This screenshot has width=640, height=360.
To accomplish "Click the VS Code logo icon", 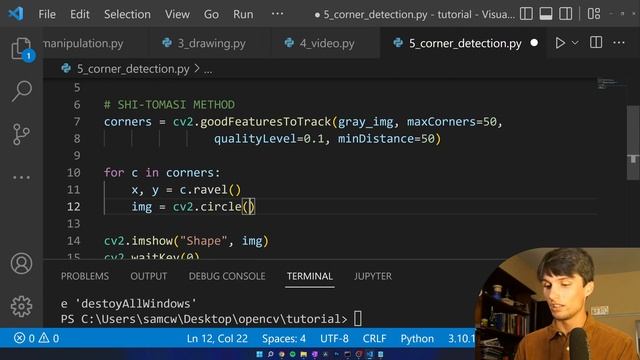I will click(x=16, y=14).
